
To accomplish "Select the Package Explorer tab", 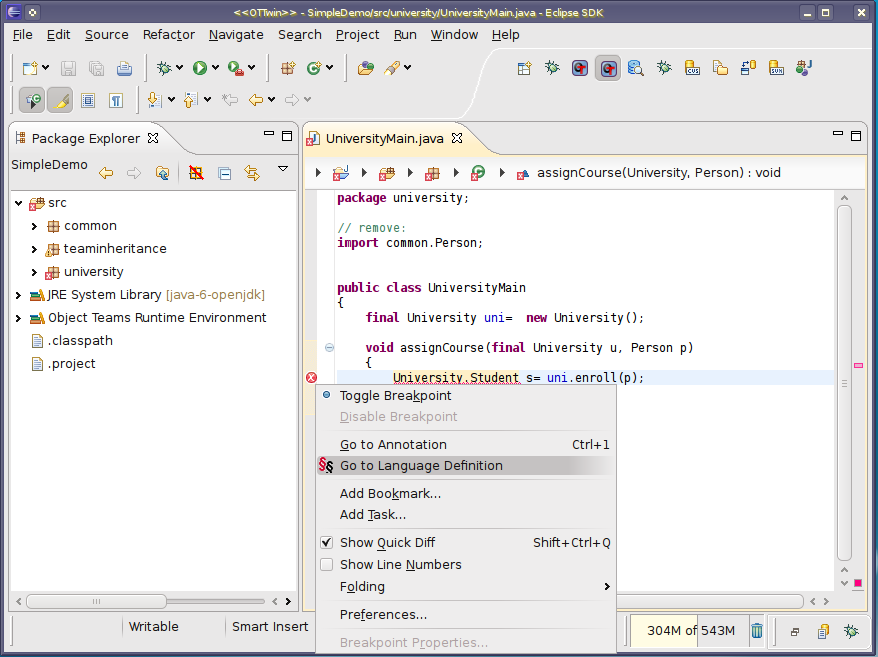I will pyautogui.click(x=86, y=138).
